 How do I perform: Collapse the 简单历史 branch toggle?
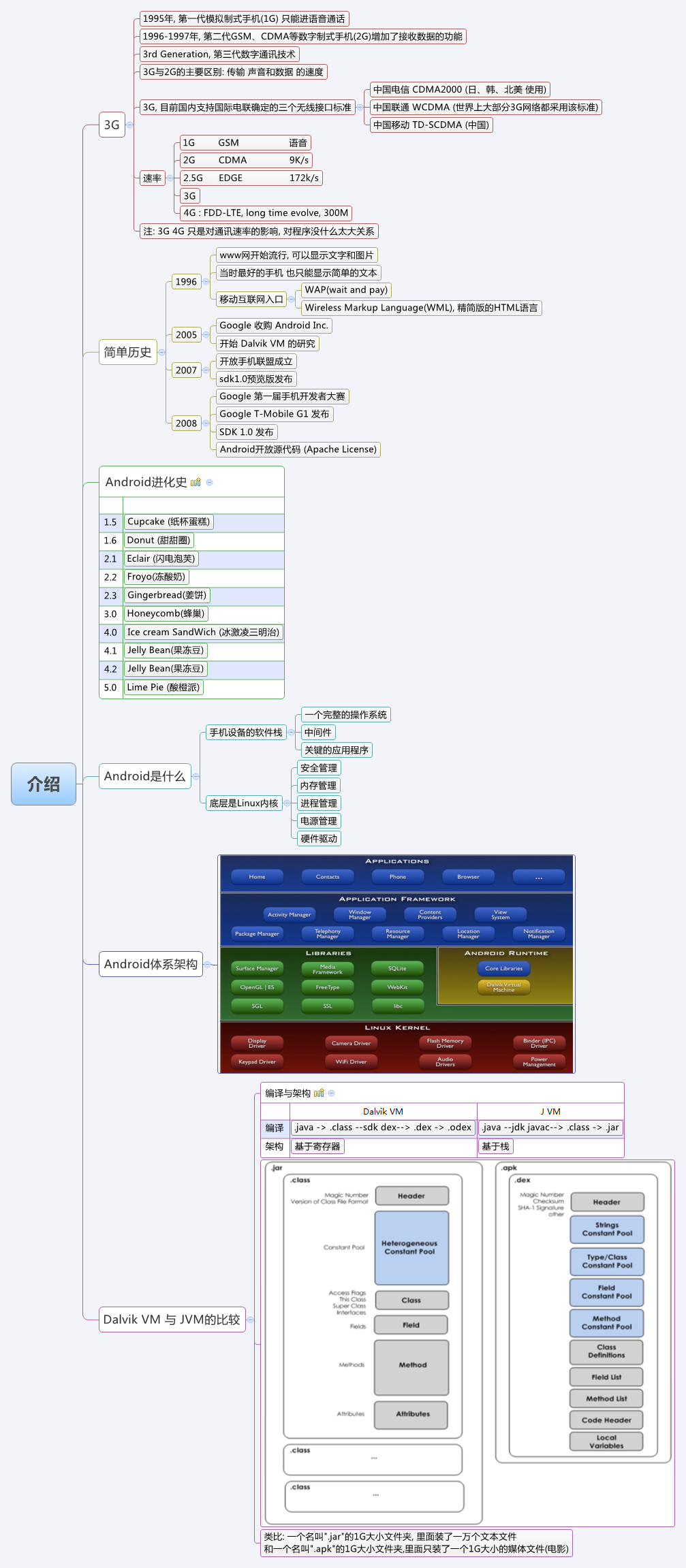[162, 352]
